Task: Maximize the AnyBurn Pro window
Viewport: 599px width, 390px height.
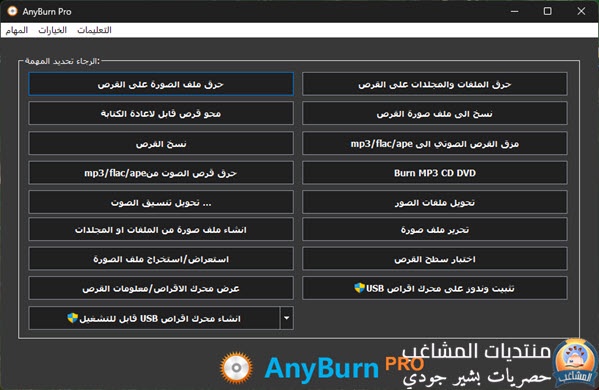Action: [x=547, y=11]
